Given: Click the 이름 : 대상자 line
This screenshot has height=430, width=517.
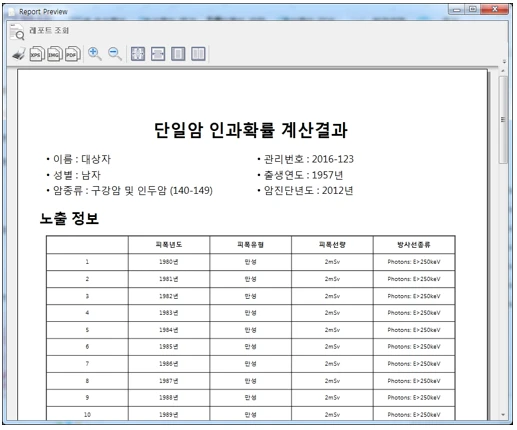Looking at the screenshot, I should [79, 159].
